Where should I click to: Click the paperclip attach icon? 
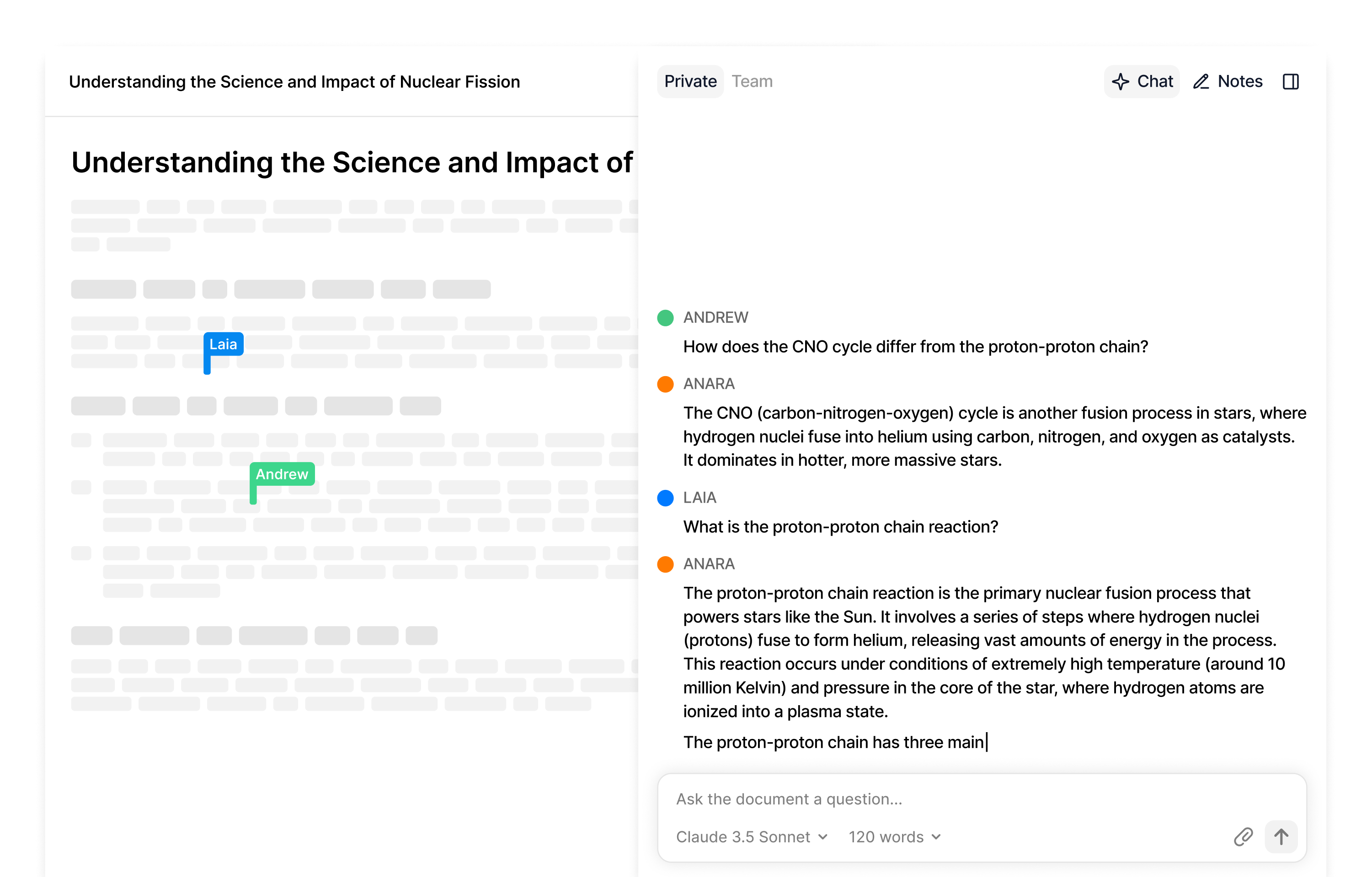pyautogui.click(x=1243, y=837)
